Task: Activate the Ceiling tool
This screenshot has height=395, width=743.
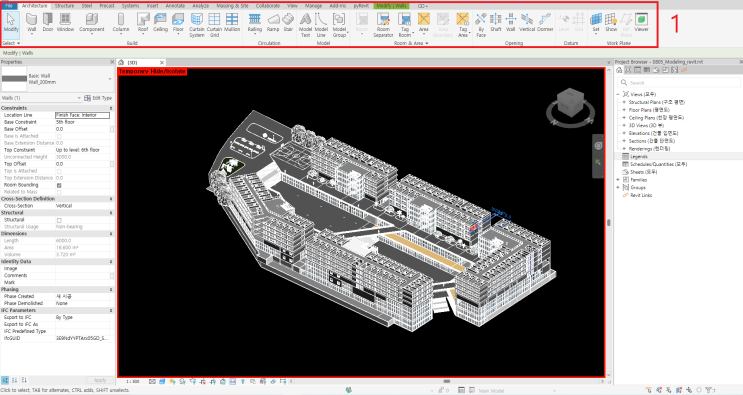Action: click(160, 22)
